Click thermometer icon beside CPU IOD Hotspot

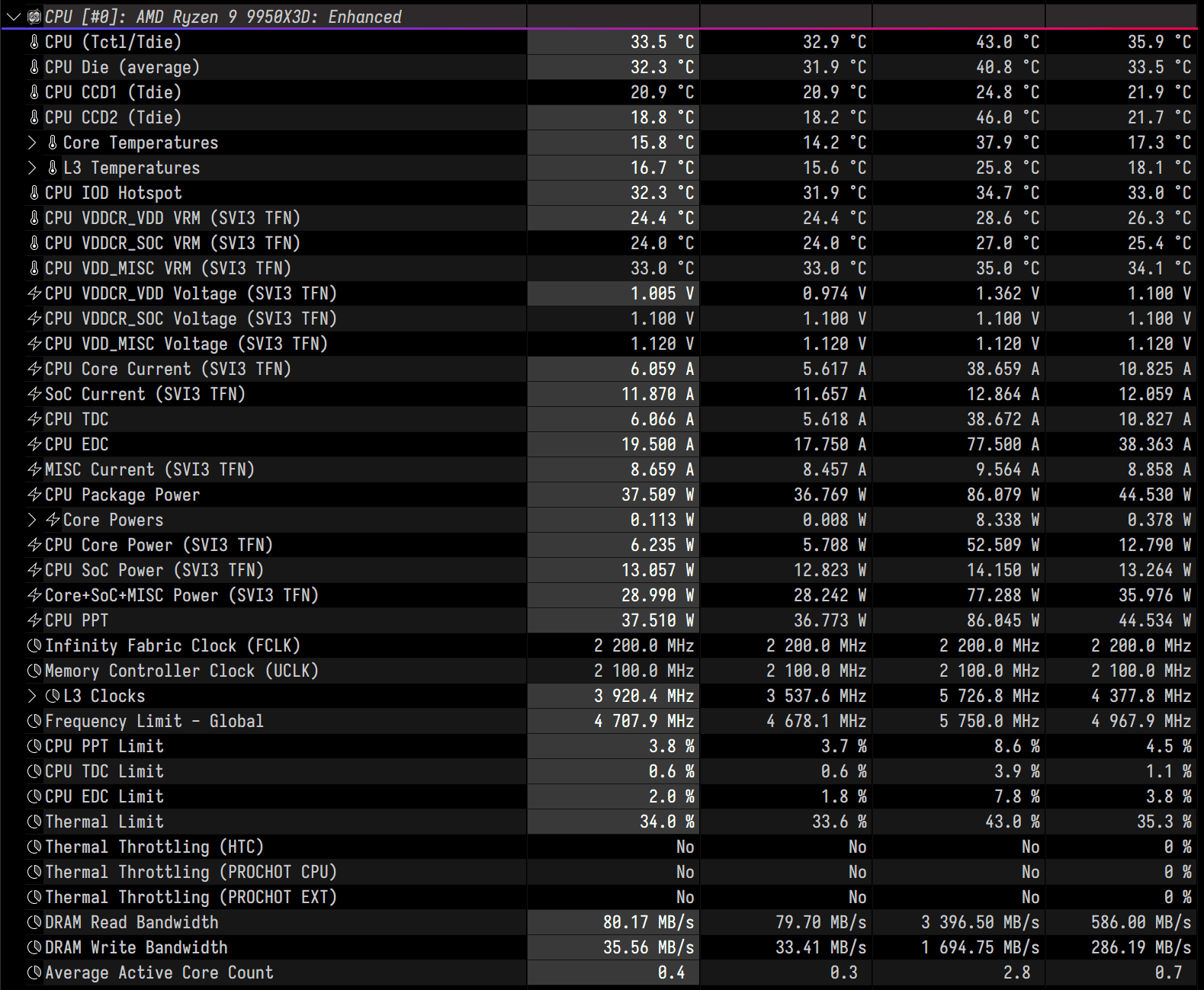[34, 193]
